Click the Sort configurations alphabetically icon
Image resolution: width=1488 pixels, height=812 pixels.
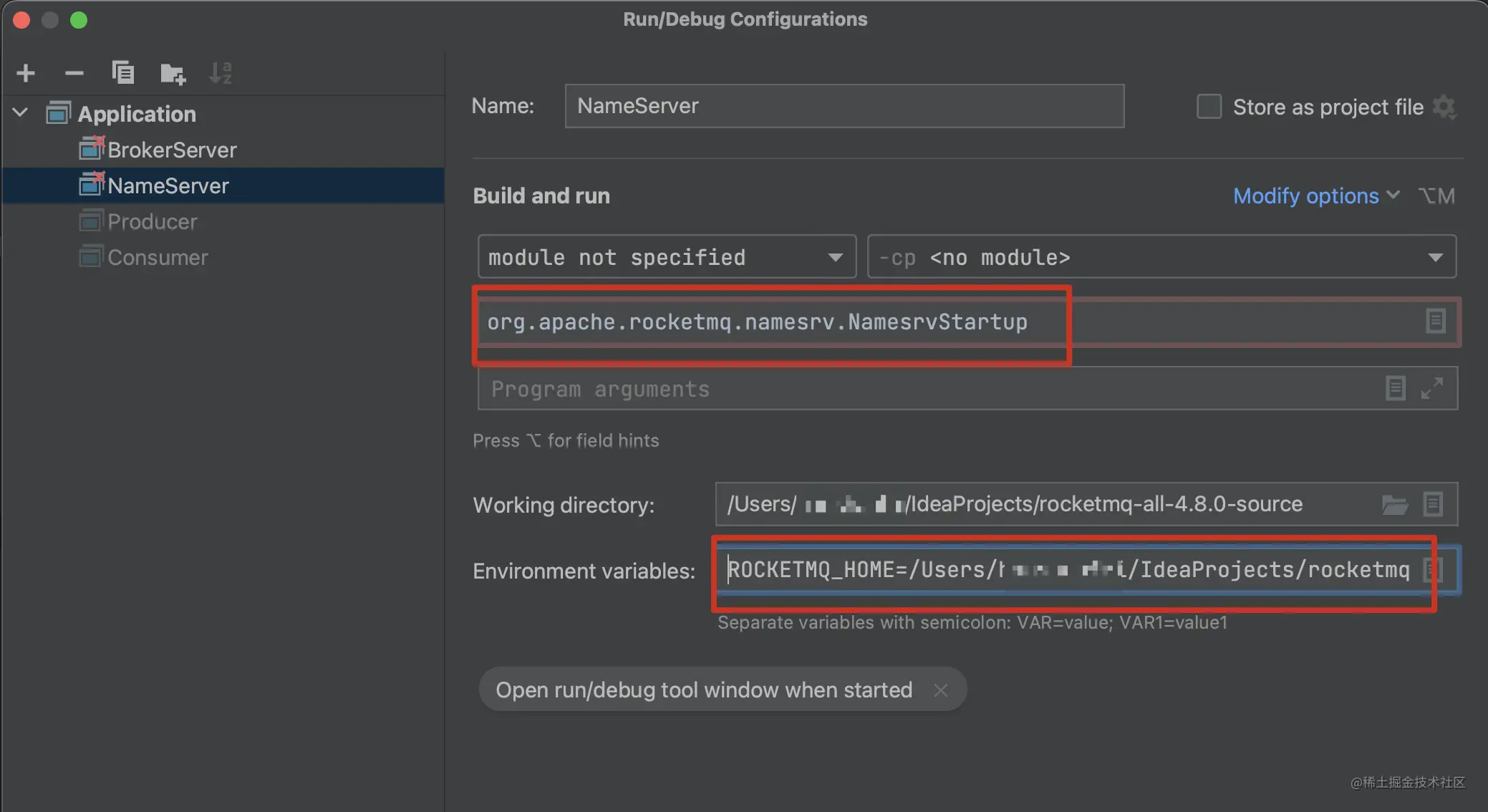click(x=221, y=73)
